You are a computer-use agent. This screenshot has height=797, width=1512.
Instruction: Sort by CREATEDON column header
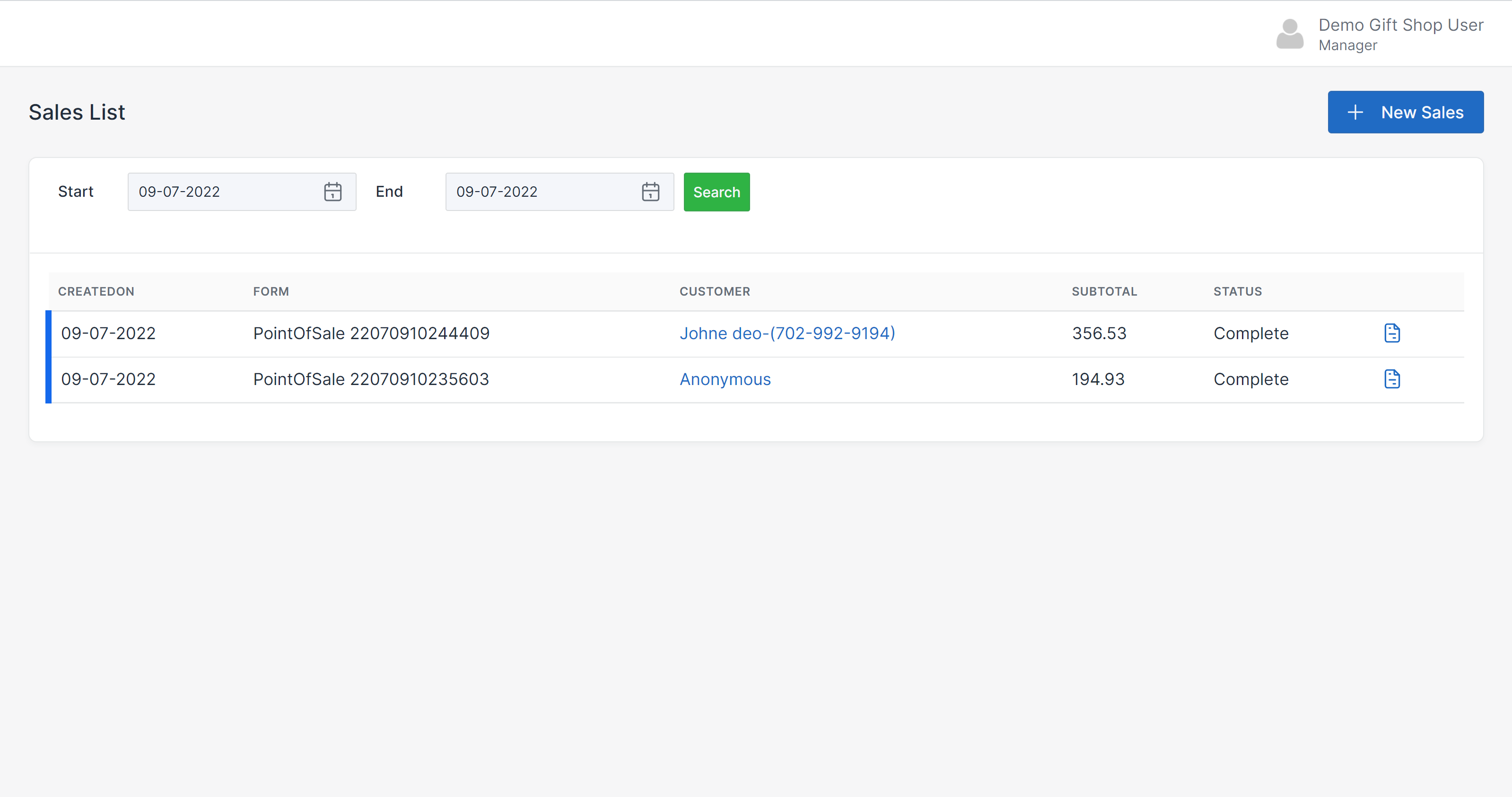click(x=96, y=292)
